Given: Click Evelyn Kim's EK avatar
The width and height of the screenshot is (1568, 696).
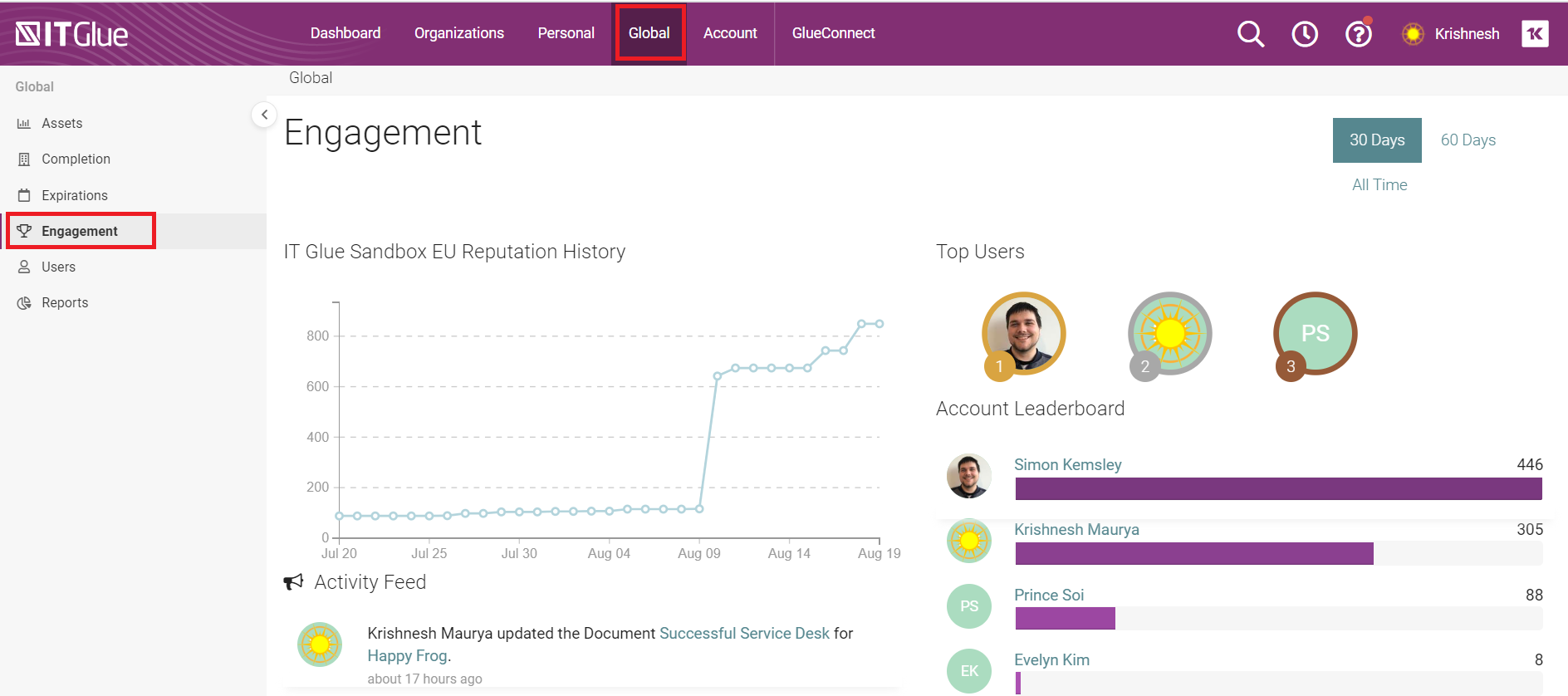Looking at the screenshot, I should pos(969,671).
